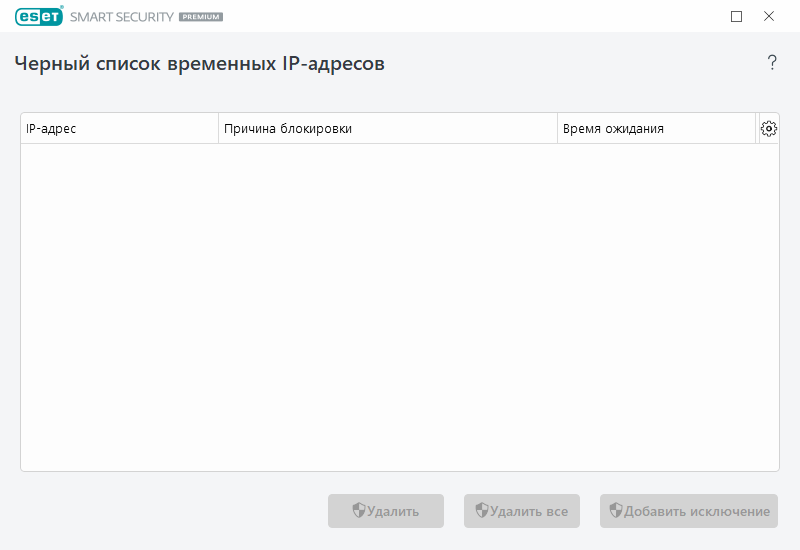Screen dimensions: 800x550
Task: Click the PREMIUM badge in title bar
Action: click(201, 17)
